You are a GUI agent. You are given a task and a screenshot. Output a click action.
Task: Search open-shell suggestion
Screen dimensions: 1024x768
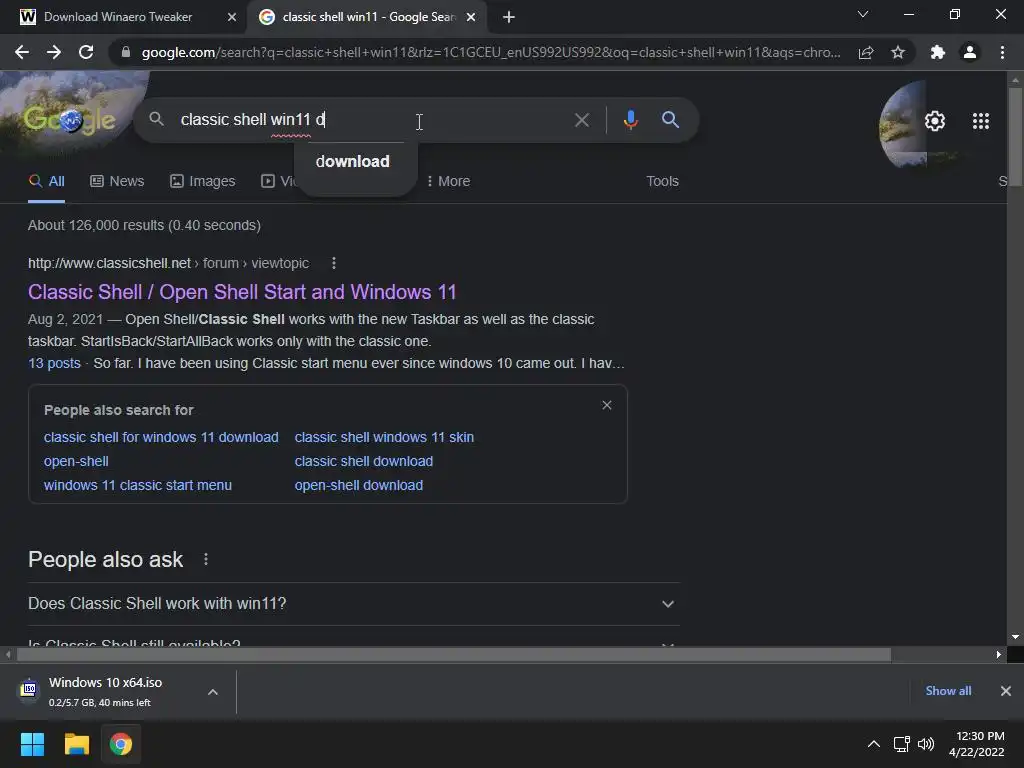(76, 461)
